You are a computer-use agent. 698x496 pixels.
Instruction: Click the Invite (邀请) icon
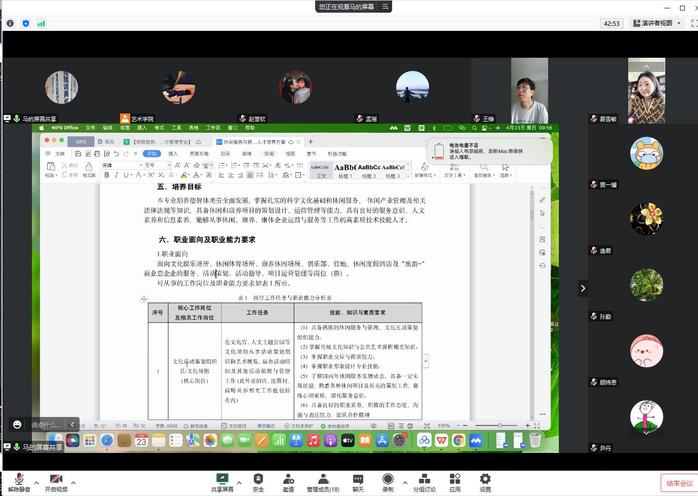pos(288,480)
